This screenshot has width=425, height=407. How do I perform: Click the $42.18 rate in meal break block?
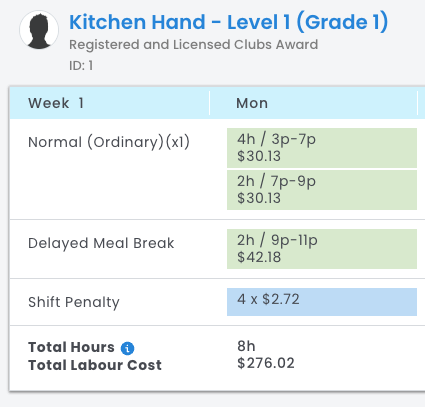pyautogui.click(x=259, y=257)
